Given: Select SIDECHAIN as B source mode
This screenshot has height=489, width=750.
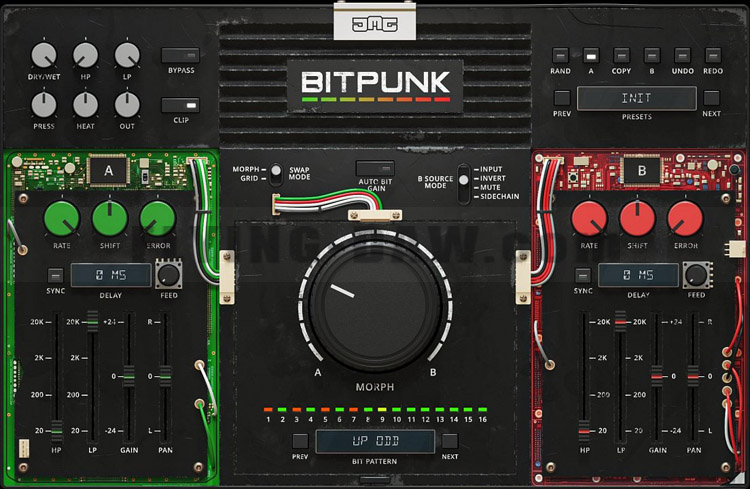Looking at the screenshot, I should pyautogui.click(x=499, y=196).
